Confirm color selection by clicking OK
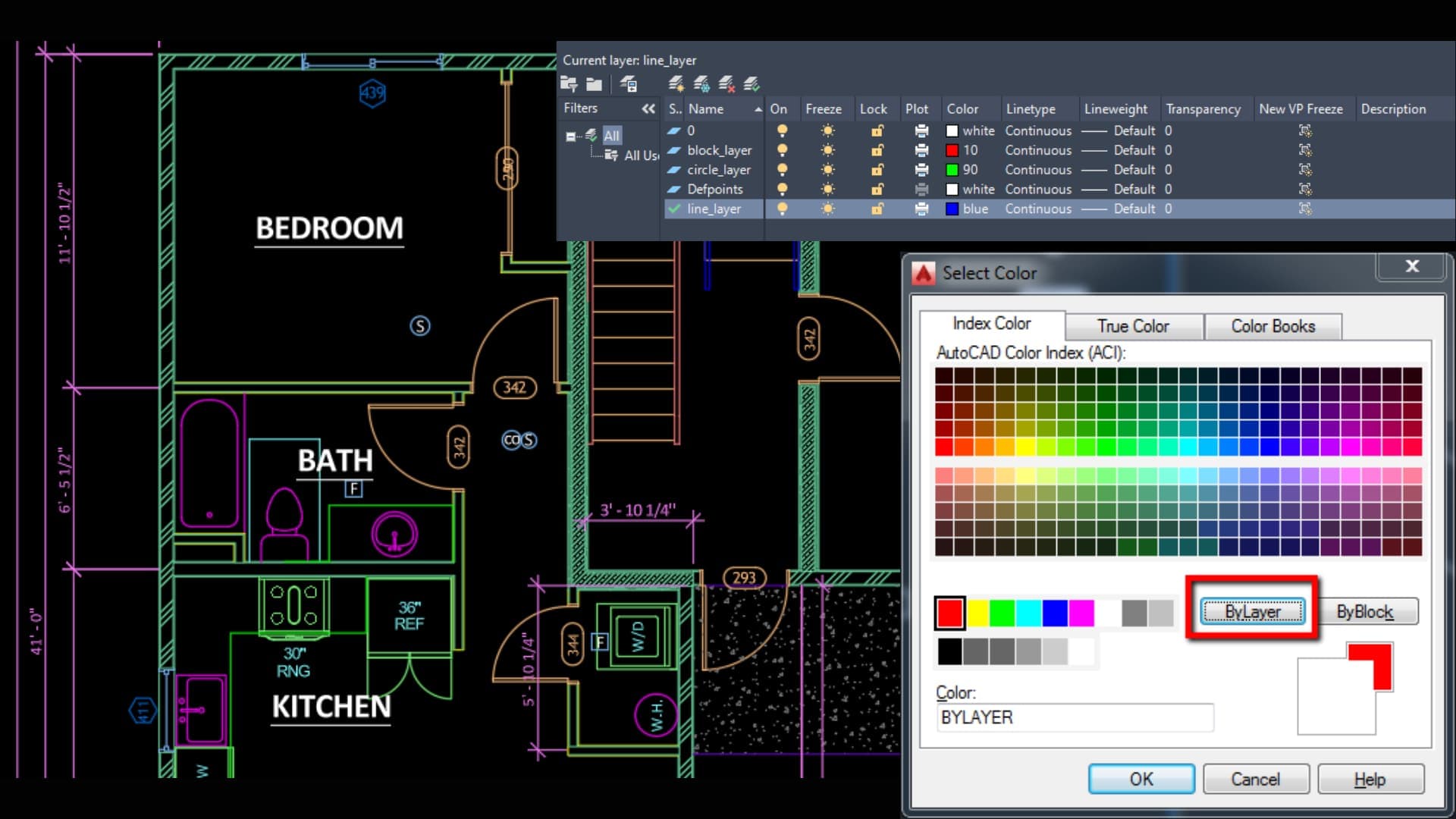The width and height of the screenshot is (1456, 819). coord(1141,779)
